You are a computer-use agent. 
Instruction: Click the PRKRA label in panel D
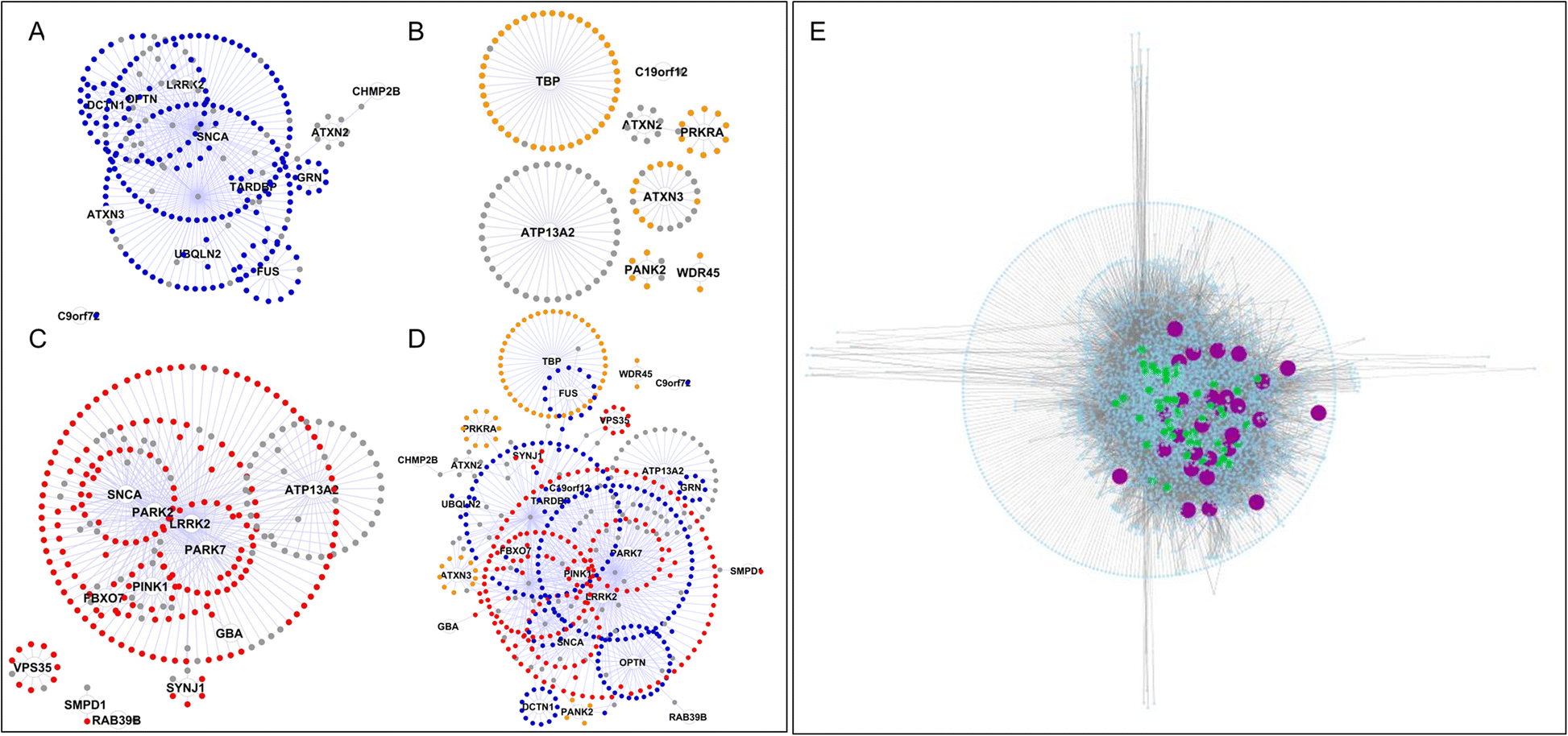click(x=480, y=429)
